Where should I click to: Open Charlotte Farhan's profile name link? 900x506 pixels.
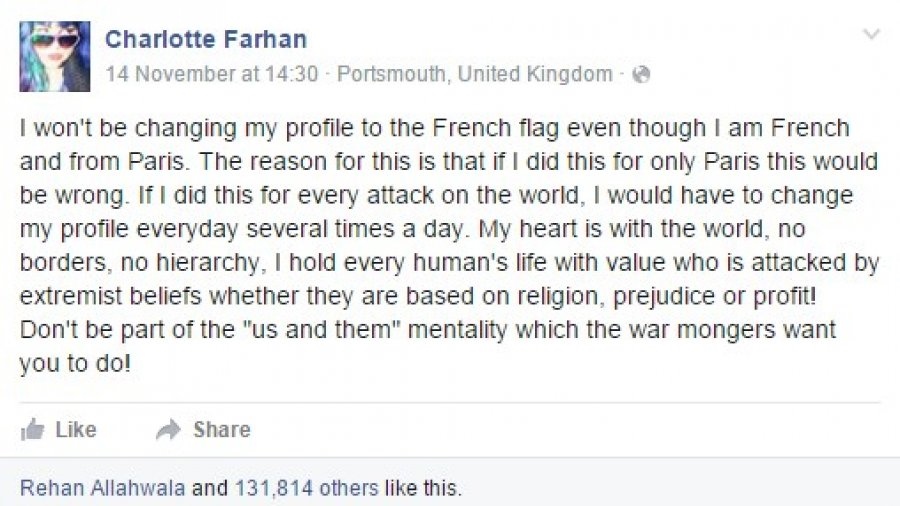pyautogui.click(x=206, y=40)
